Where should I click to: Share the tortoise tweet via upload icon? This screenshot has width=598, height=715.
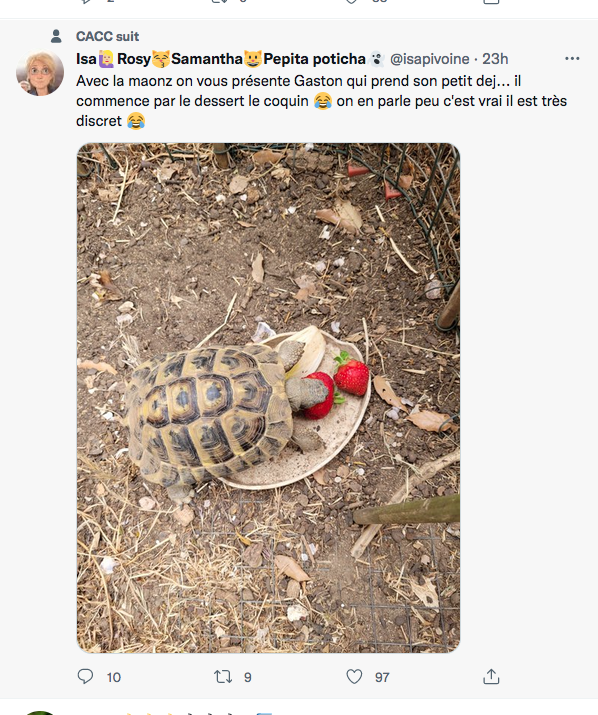click(x=491, y=676)
